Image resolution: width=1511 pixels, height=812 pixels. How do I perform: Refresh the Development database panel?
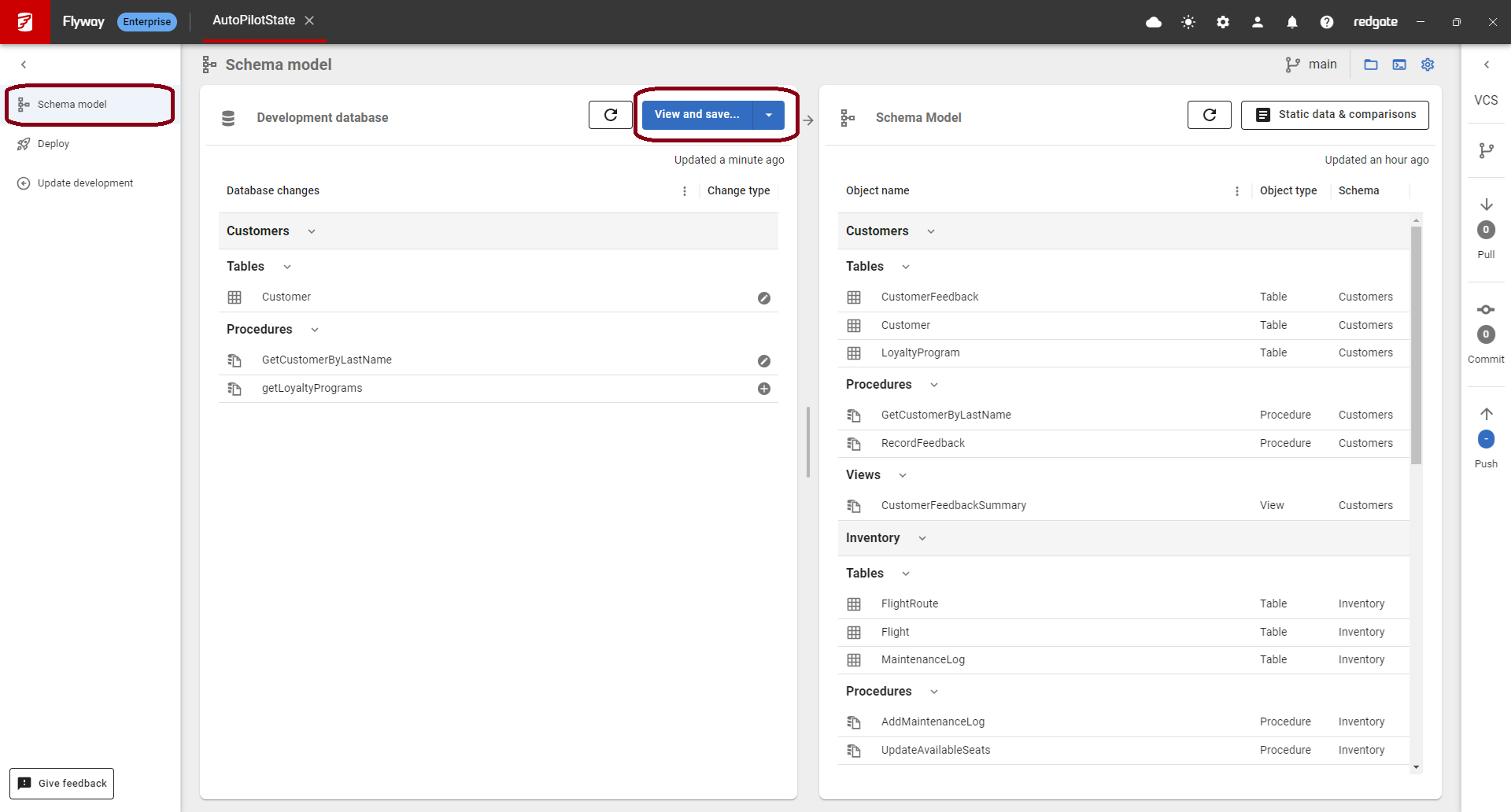click(611, 115)
